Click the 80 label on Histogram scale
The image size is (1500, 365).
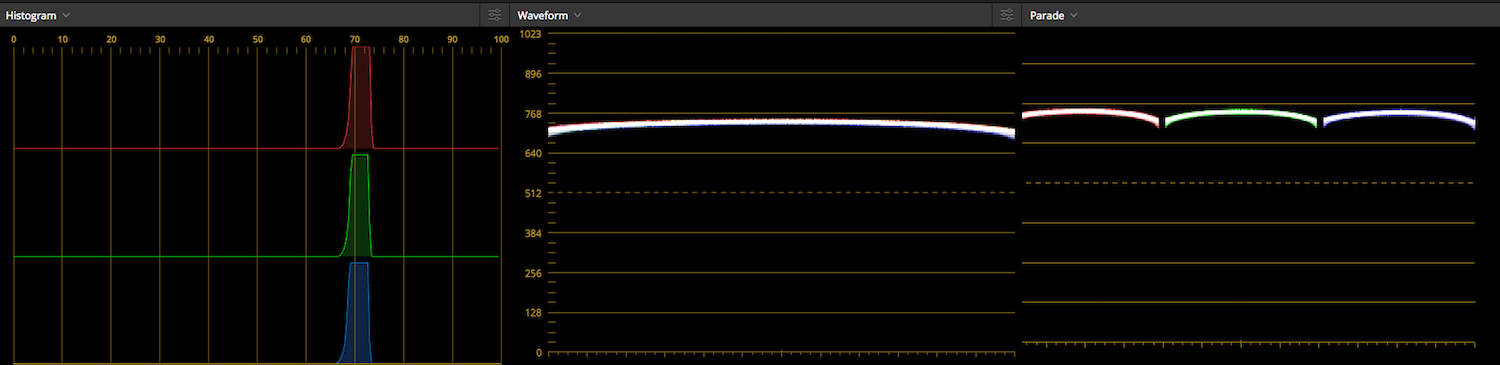[x=404, y=39]
